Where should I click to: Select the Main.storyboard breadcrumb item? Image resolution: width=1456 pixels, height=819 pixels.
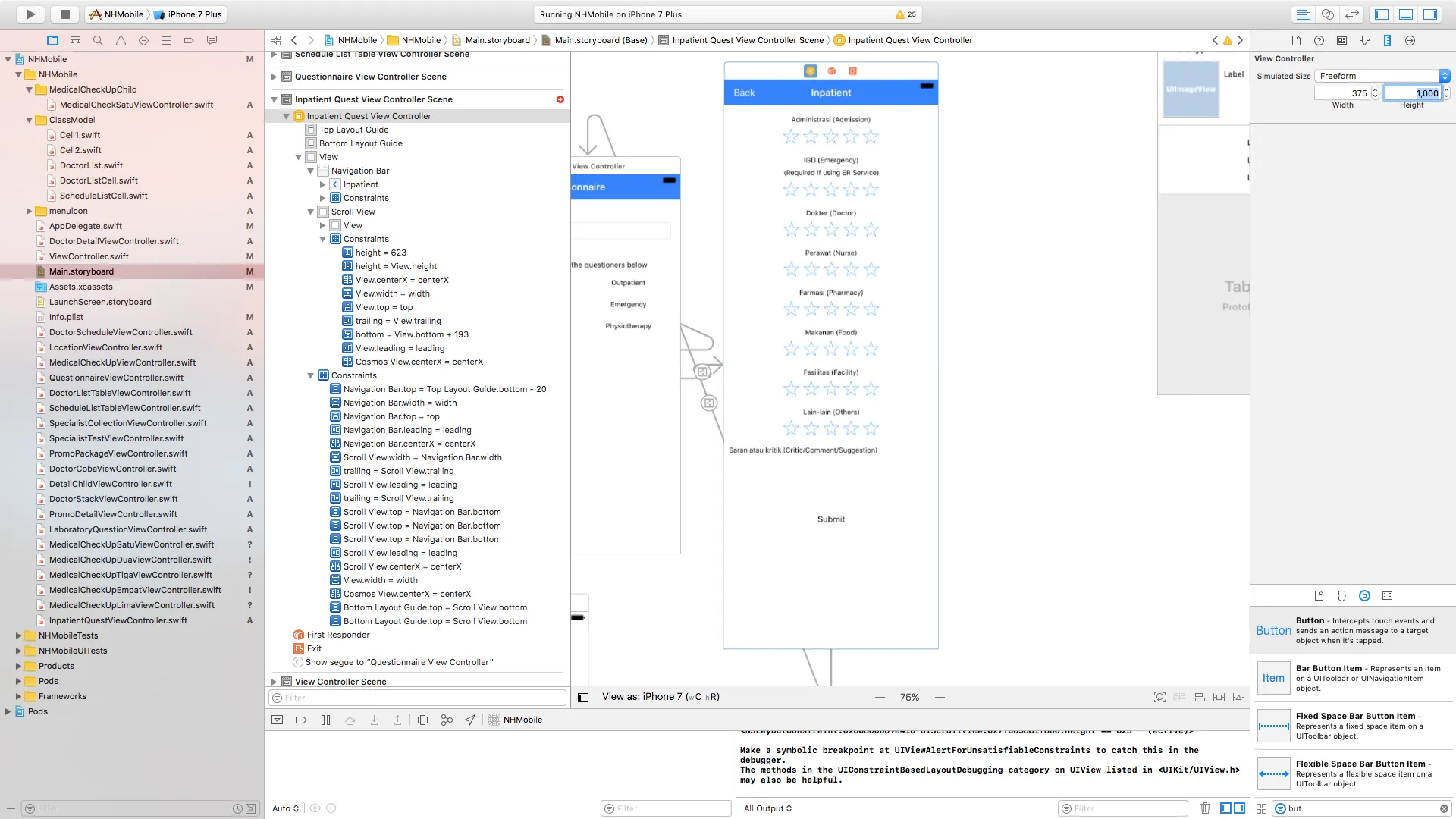click(x=497, y=40)
